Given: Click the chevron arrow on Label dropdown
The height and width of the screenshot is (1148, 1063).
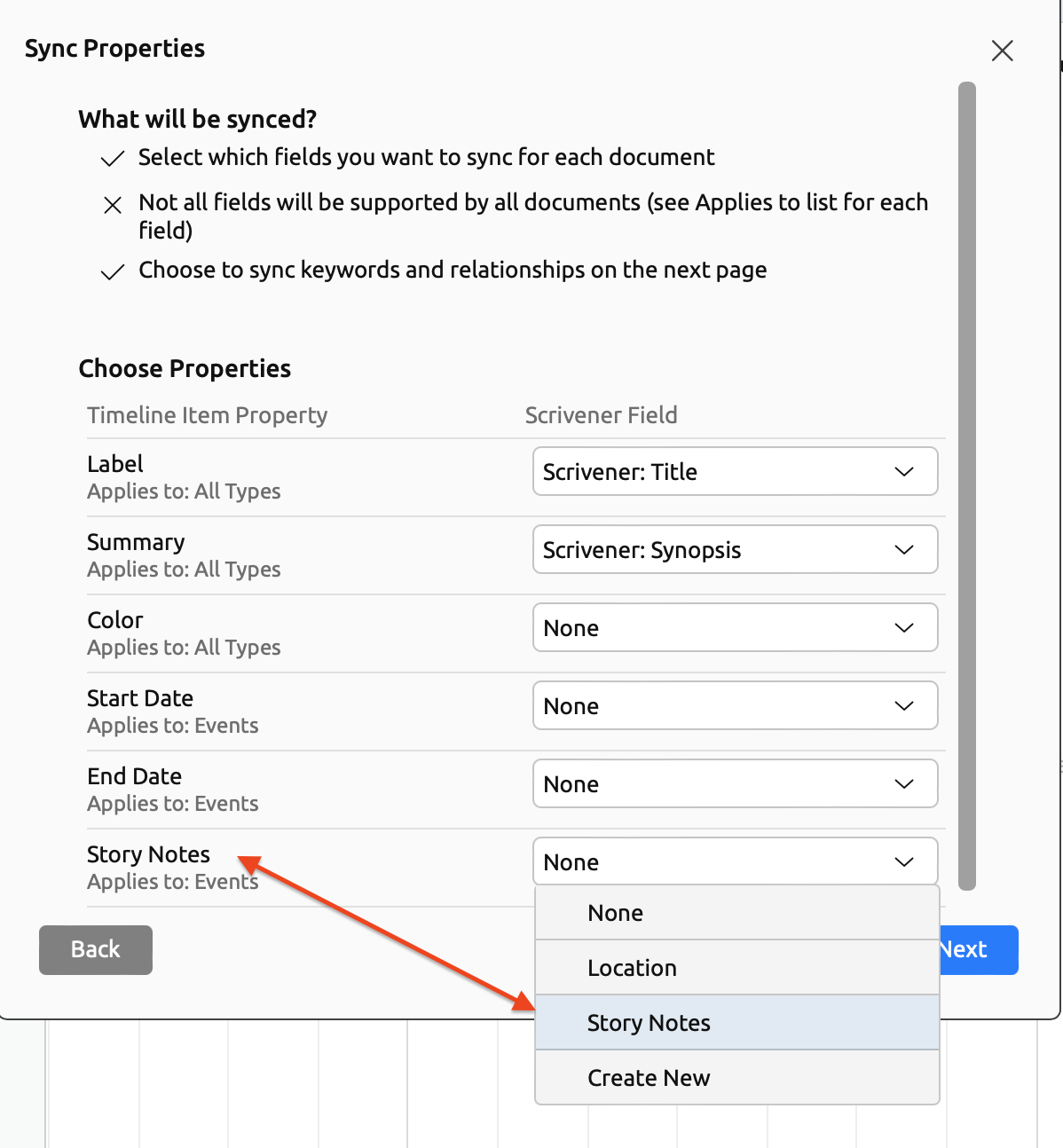Looking at the screenshot, I should [x=904, y=471].
